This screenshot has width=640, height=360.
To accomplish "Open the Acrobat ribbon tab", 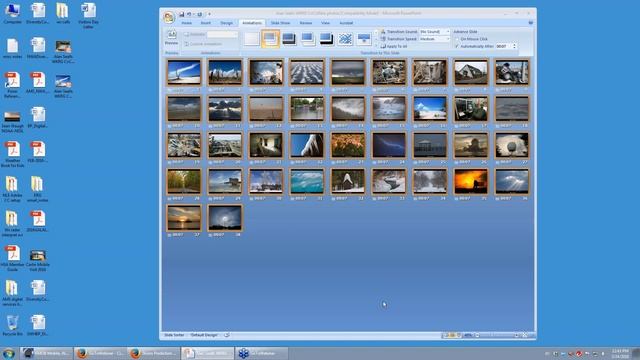I will click(x=346, y=23).
